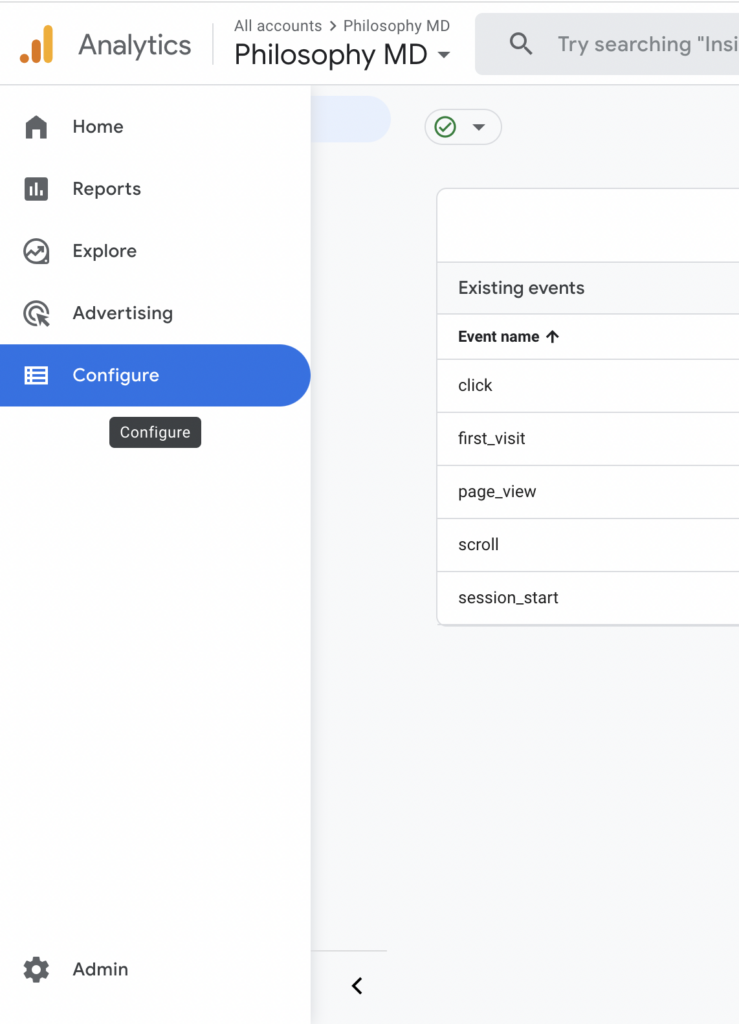
Task: Sort by Event name ascending arrow
Action: point(552,336)
